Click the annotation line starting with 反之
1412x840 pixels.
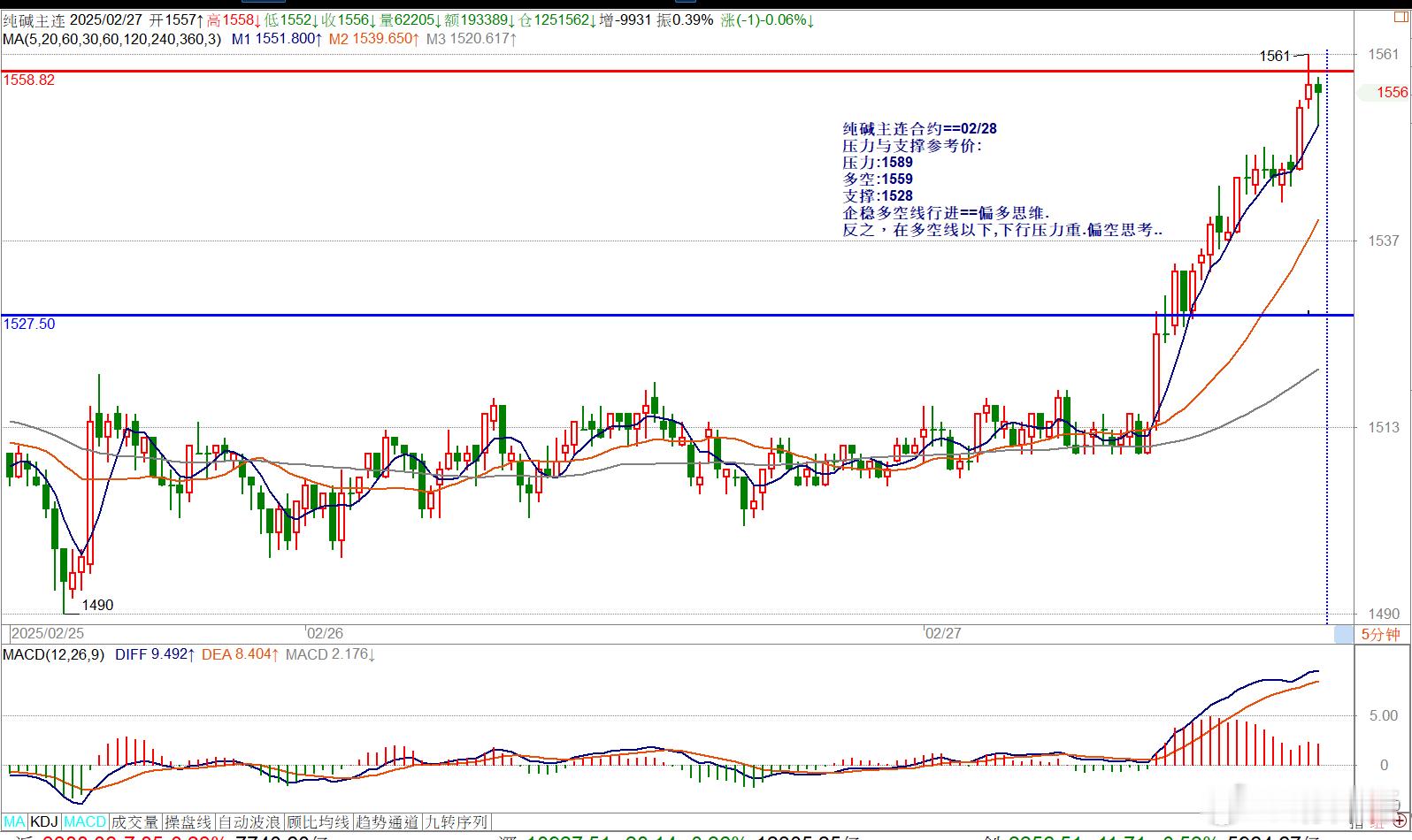[x=1002, y=229]
